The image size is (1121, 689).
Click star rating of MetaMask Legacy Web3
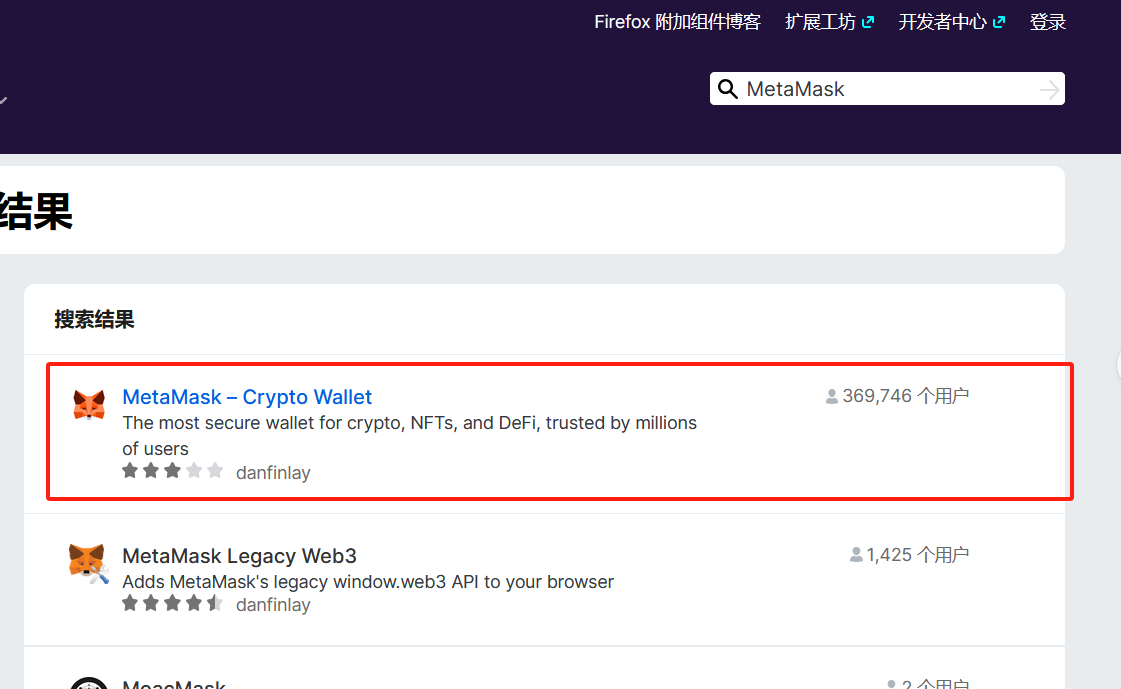[172, 603]
